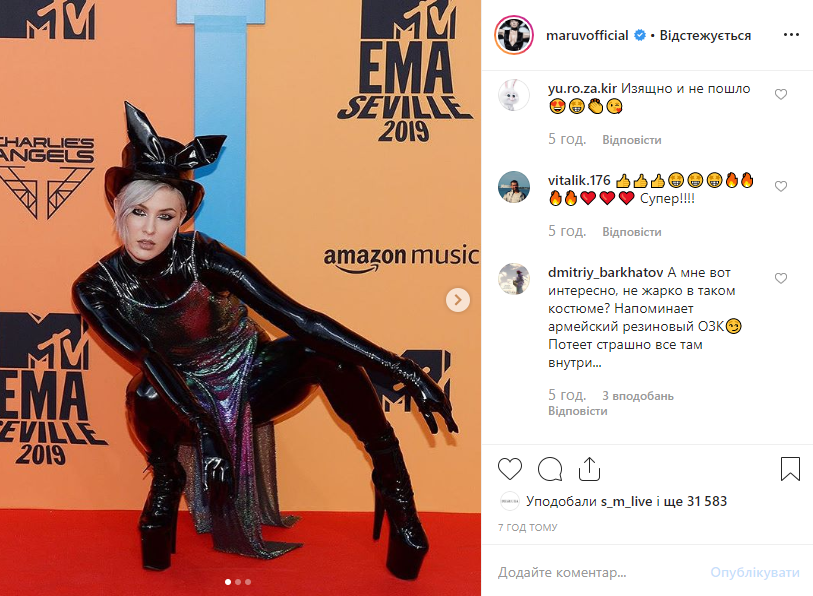Image resolution: width=813 pixels, height=596 pixels.
Task: Like the post with the heart icon
Action: [510, 469]
